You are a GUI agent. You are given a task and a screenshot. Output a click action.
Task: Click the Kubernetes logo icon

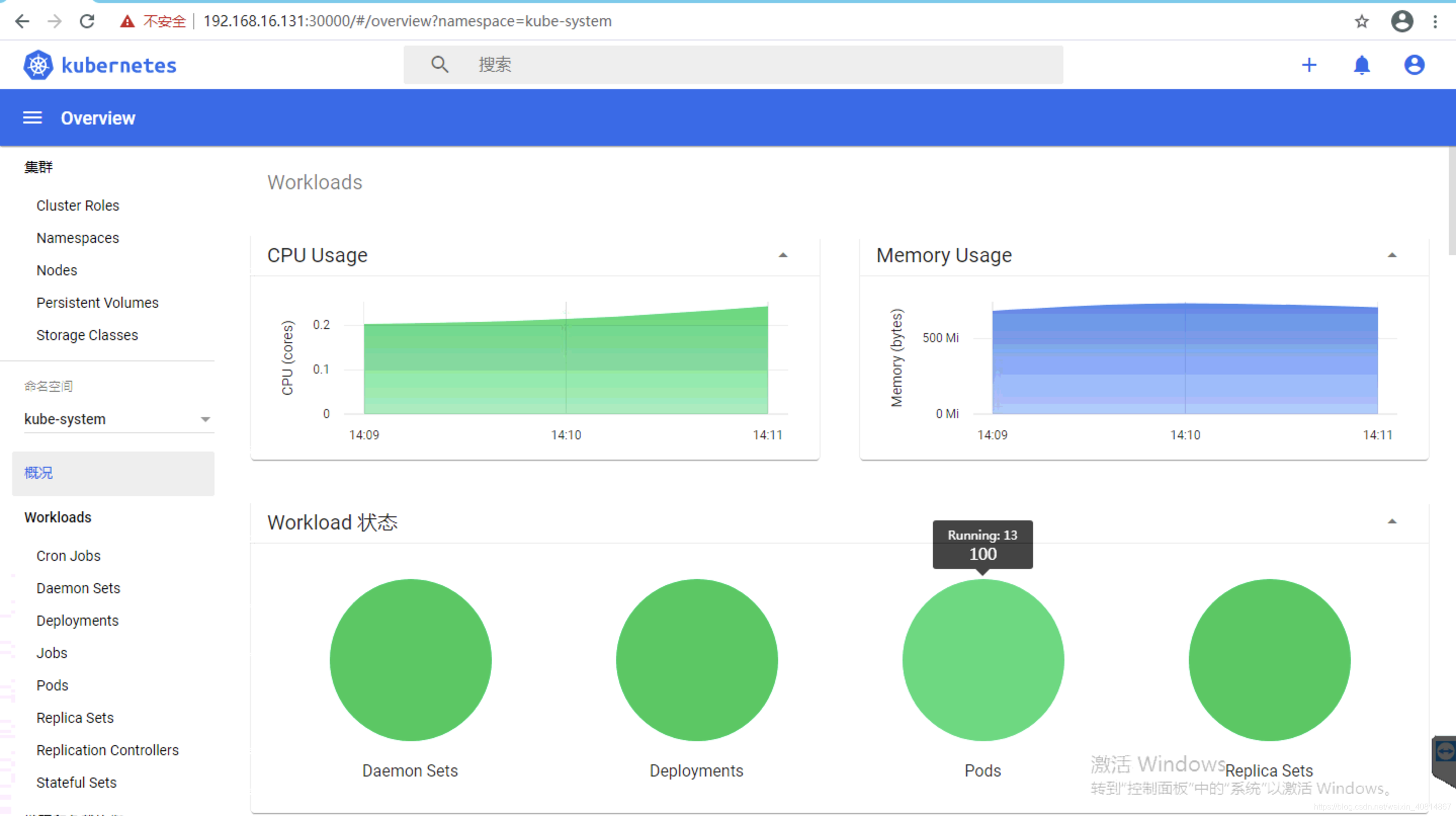pos(38,65)
